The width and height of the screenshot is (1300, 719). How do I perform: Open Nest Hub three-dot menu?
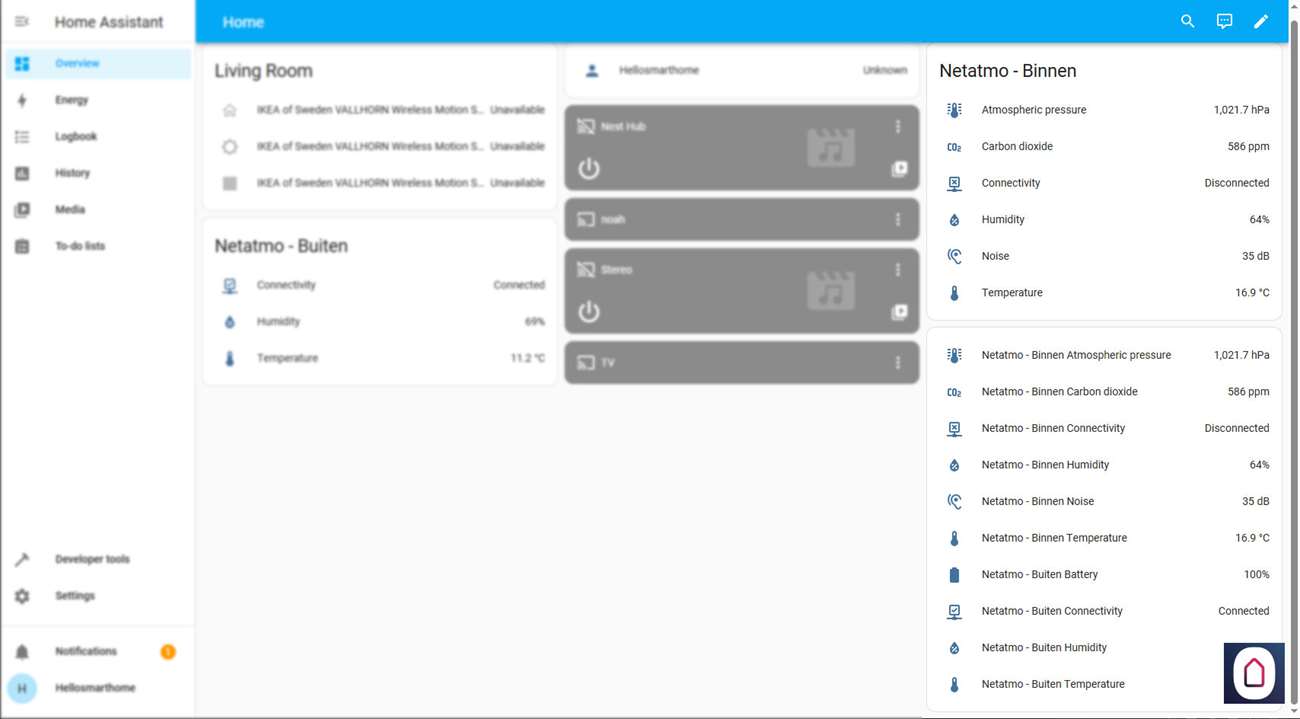click(x=898, y=127)
